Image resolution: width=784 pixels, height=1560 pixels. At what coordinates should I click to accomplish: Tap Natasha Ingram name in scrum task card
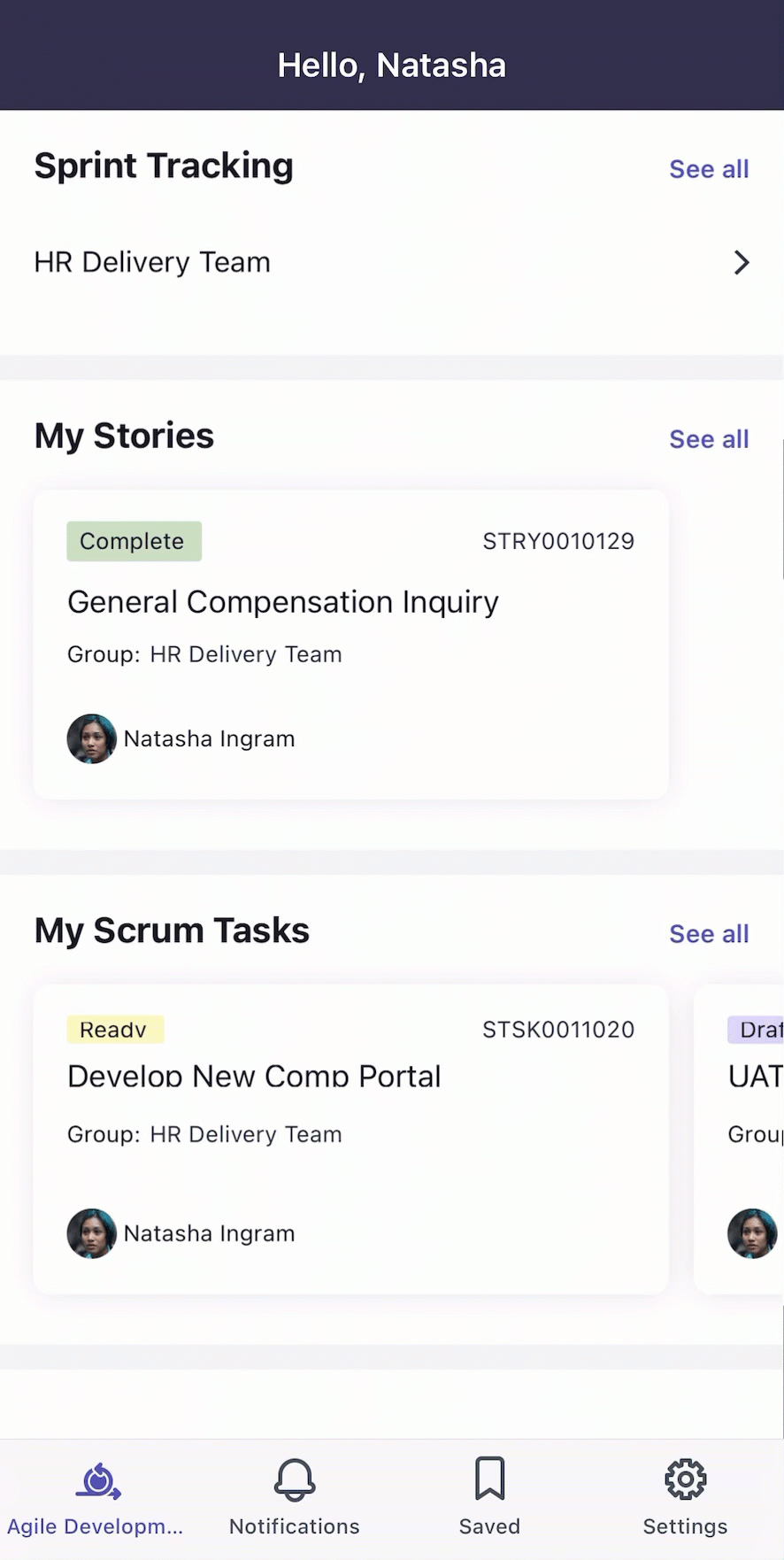coord(209,1233)
